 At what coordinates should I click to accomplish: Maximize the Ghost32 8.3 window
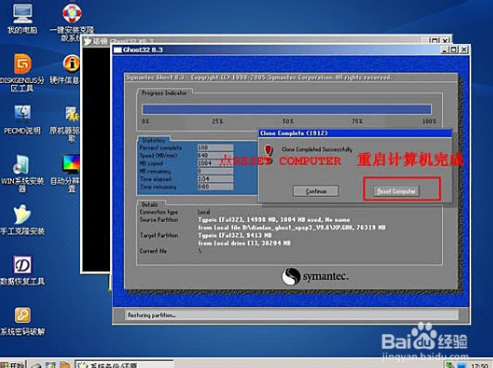[x=454, y=50]
